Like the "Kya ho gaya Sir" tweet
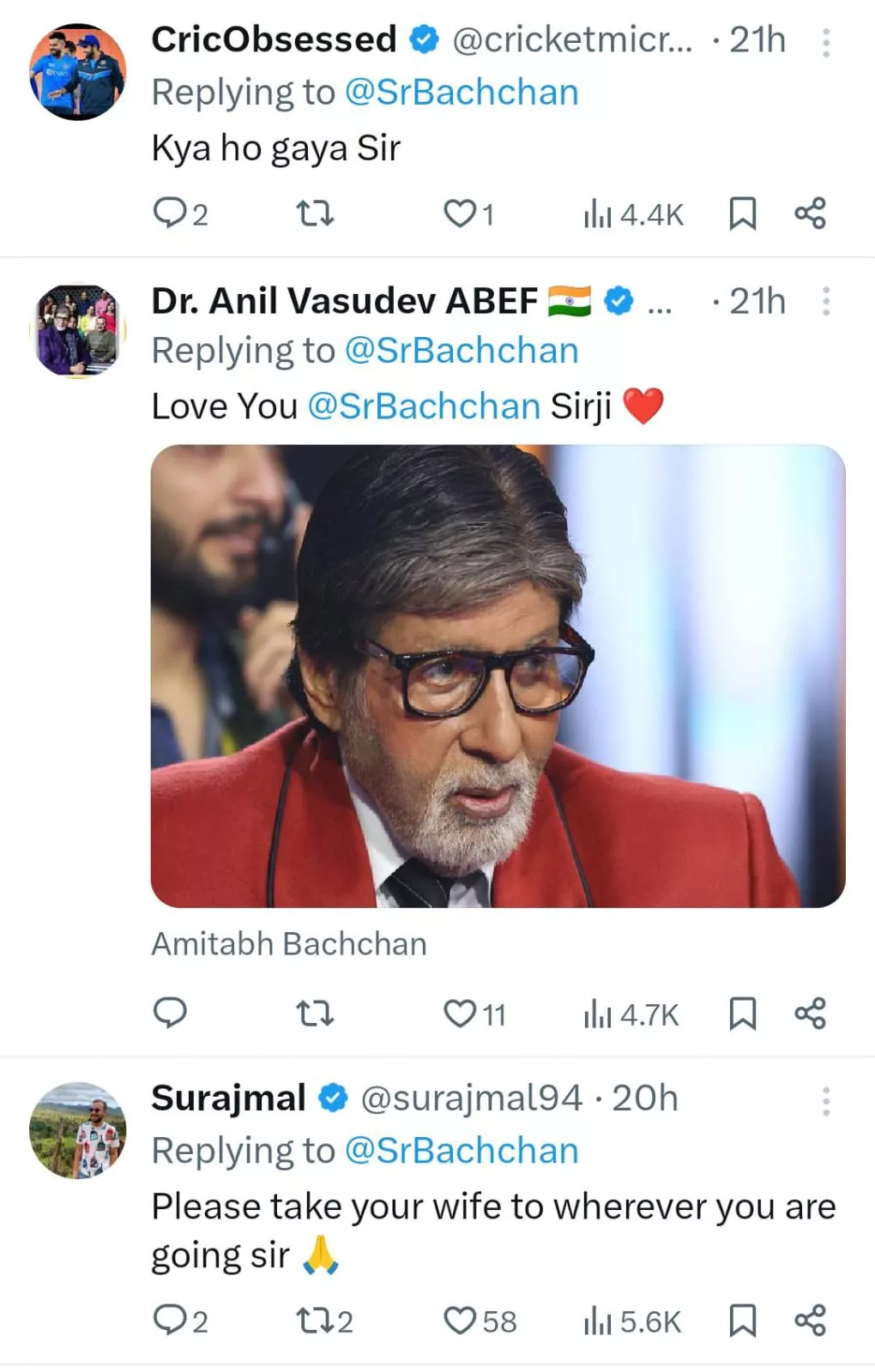Screen dimensions: 875x1372 460,213
